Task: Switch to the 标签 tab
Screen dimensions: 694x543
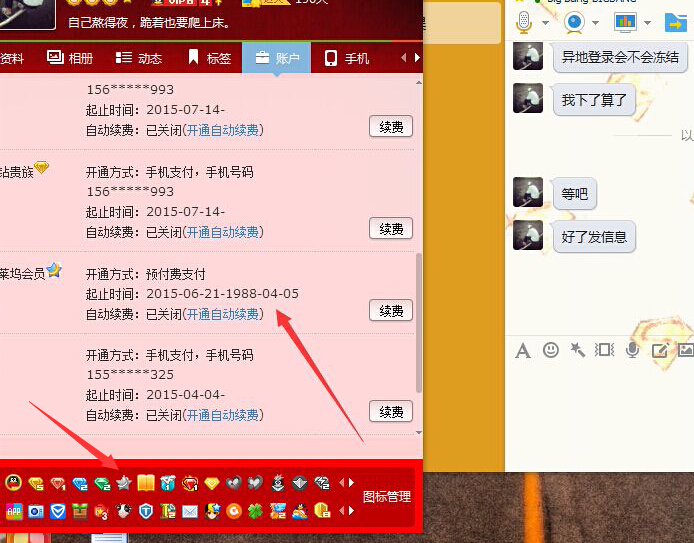Action: (210, 58)
